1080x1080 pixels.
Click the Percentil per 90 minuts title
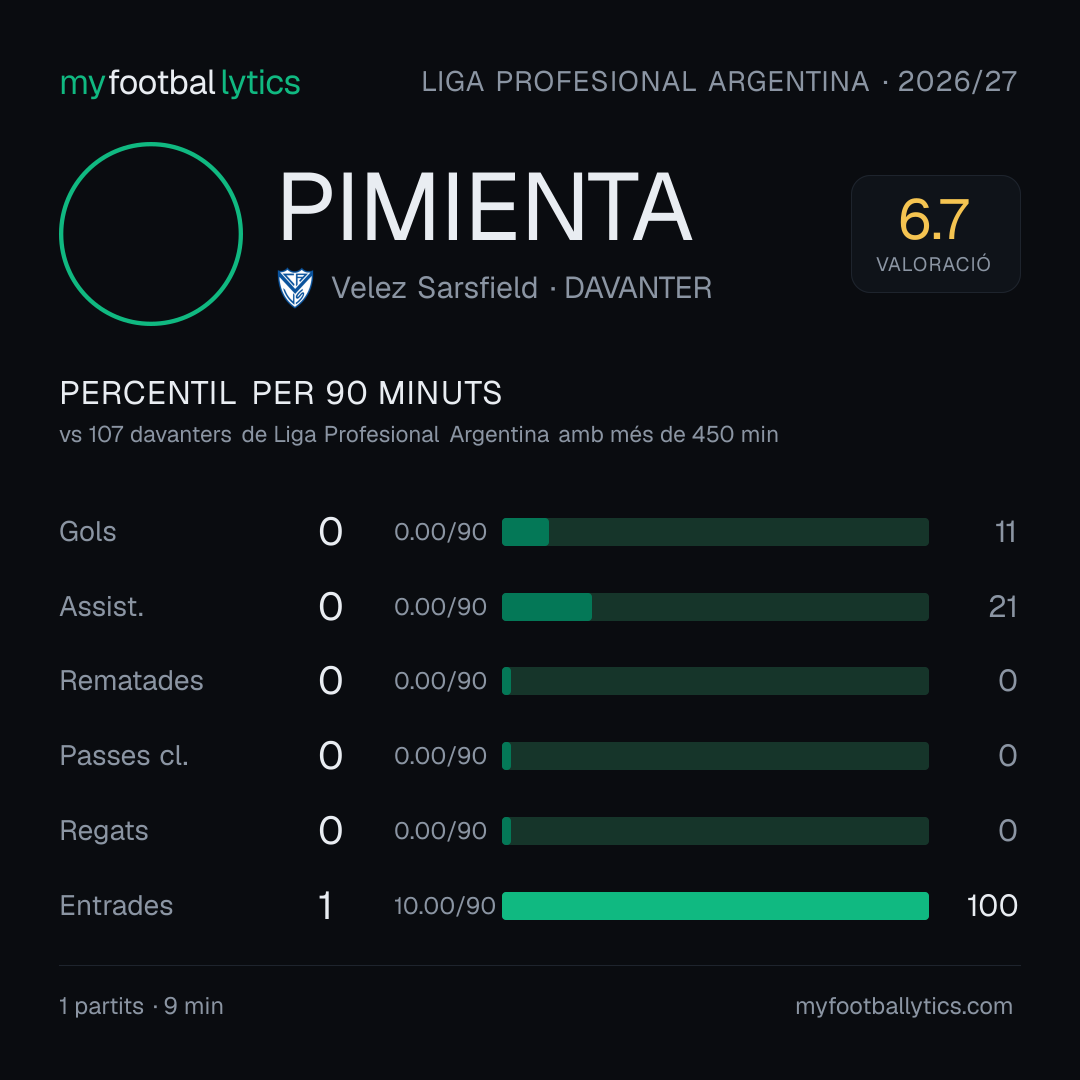(x=280, y=393)
